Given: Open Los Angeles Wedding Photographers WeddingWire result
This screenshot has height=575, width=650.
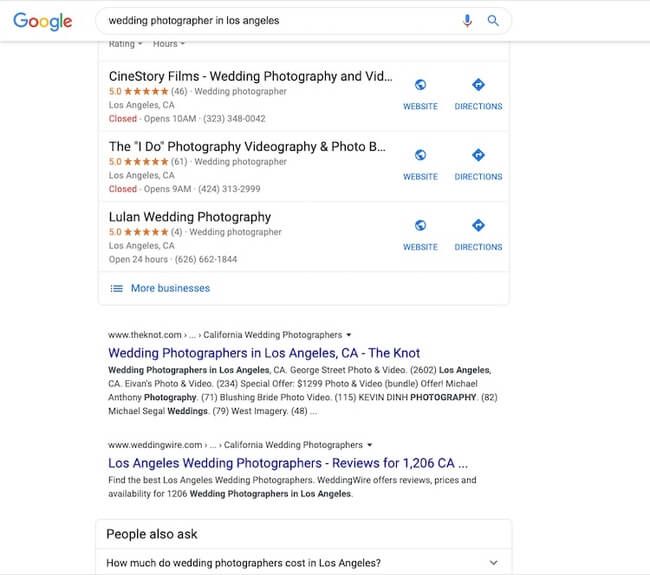Looking at the screenshot, I should [287, 463].
